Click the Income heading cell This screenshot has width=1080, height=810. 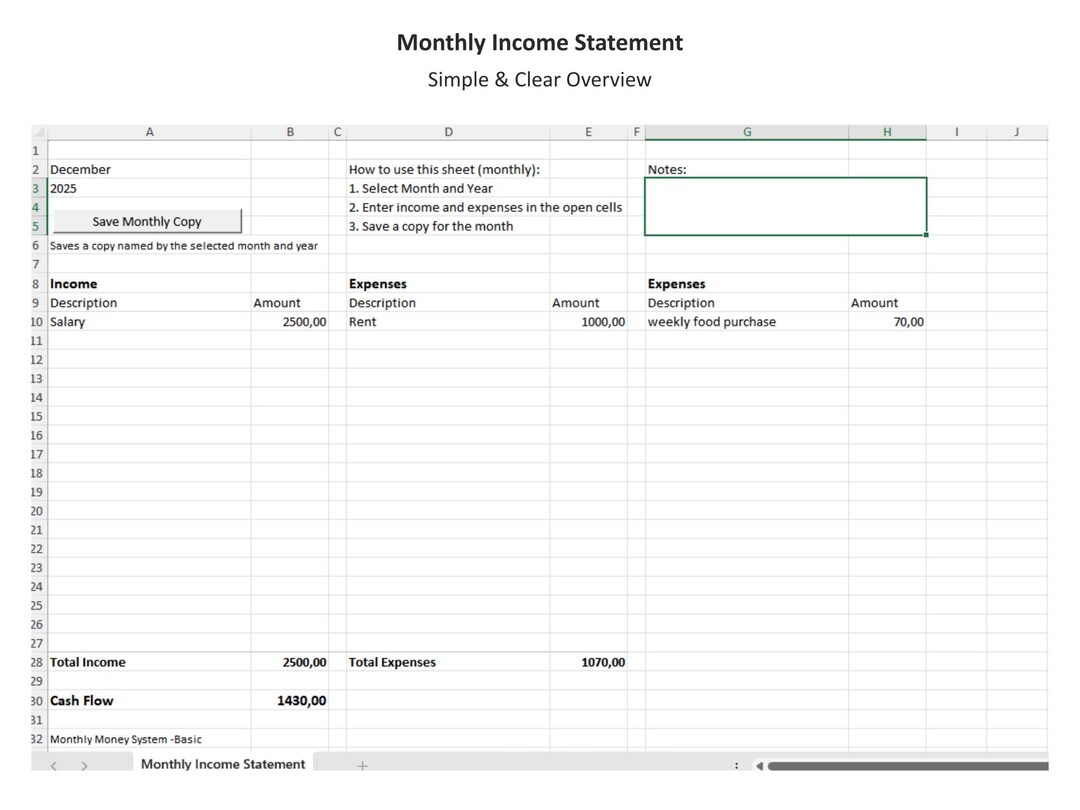[x=149, y=284]
